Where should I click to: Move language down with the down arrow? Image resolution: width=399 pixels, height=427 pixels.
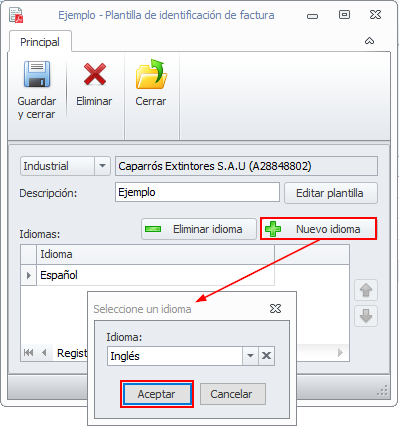coord(366,316)
